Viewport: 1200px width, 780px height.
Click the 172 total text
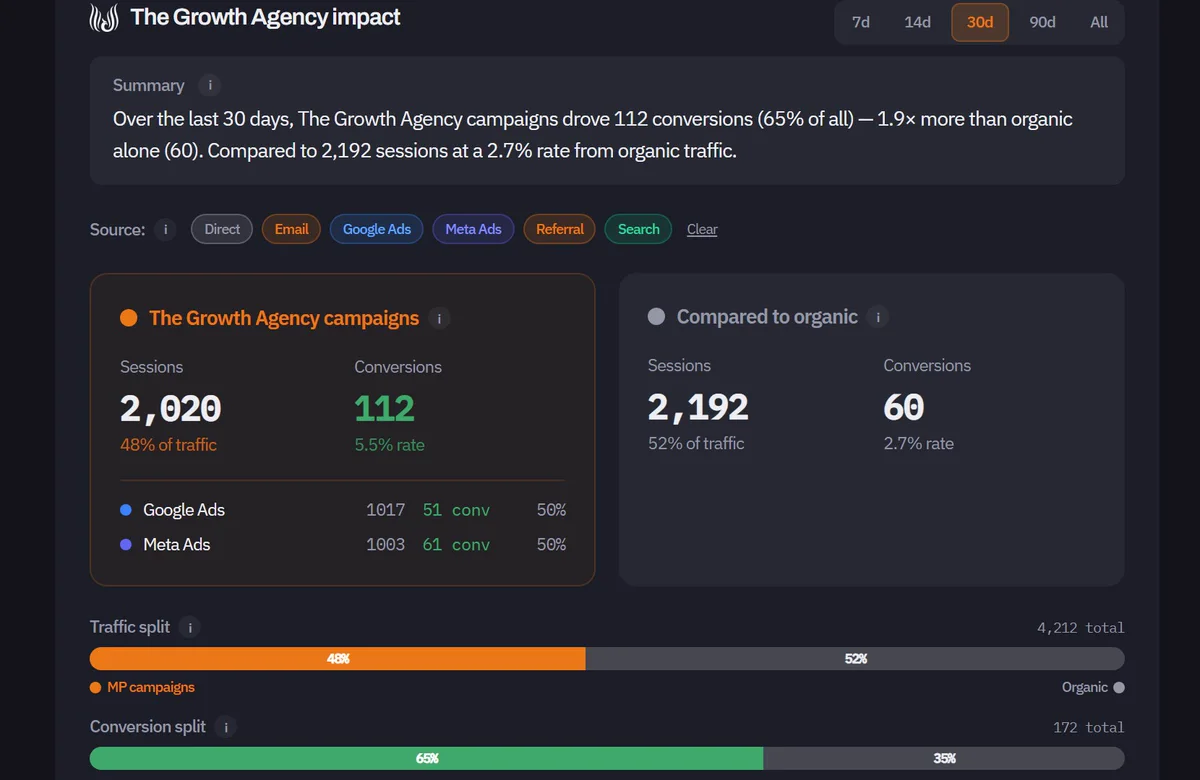[1089, 728]
